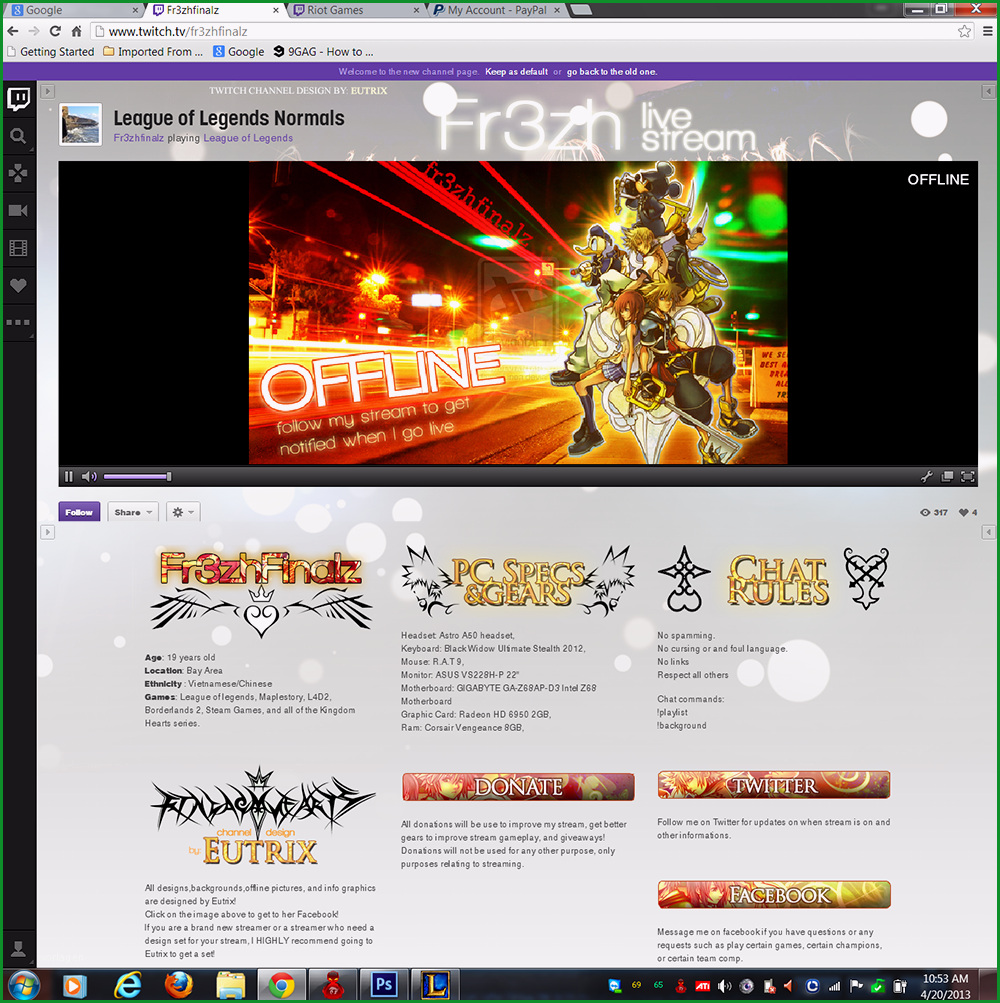Expand right panel arrow below player
This screenshot has width=1000, height=1003.
tap(988, 532)
